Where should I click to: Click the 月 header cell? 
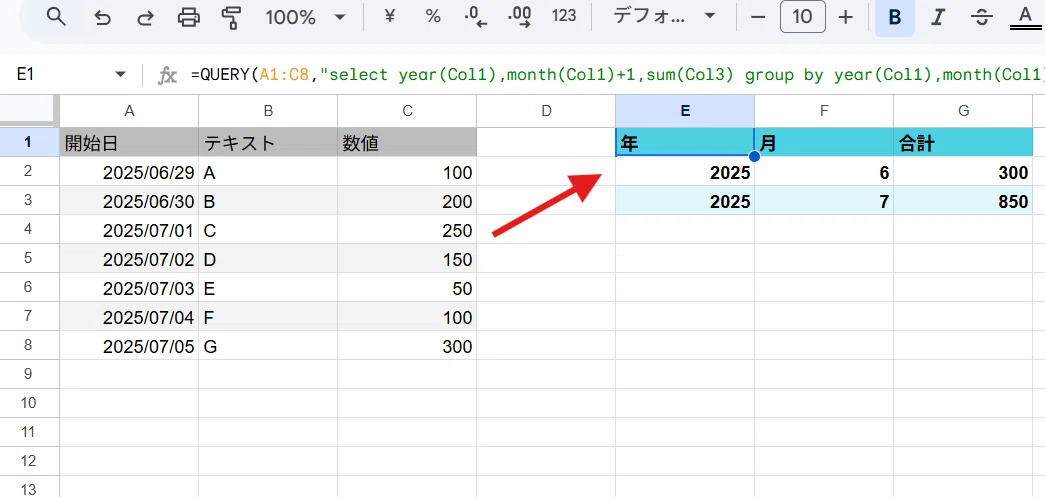click(824, 143)
